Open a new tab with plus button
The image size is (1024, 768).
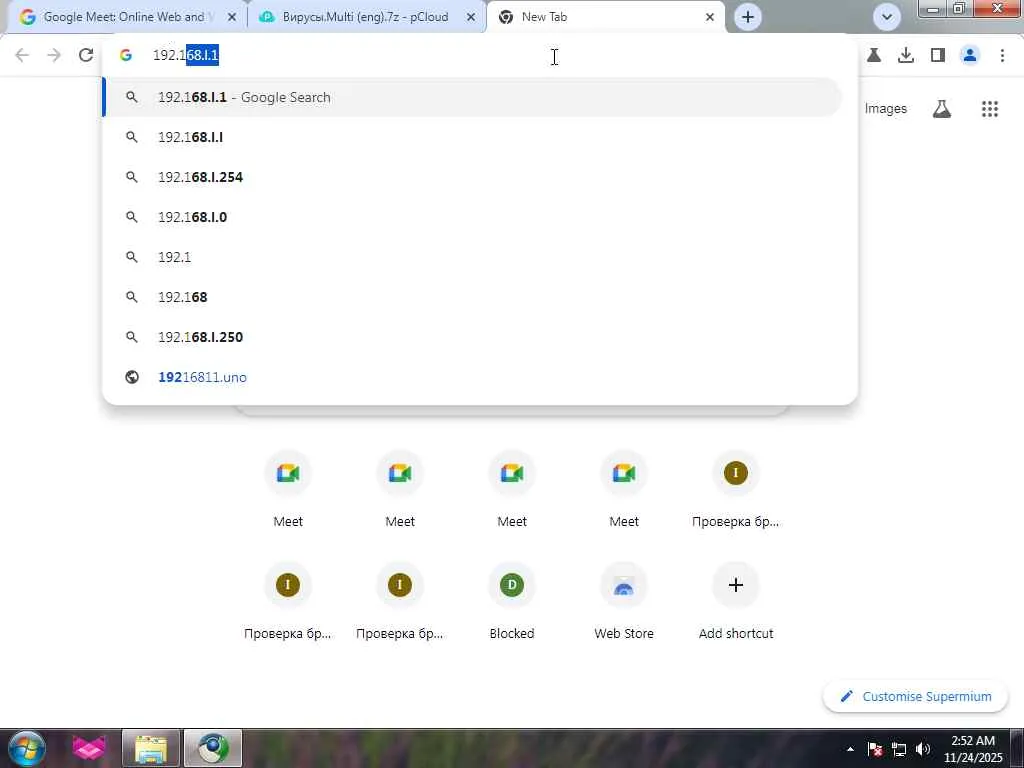(x=748, y=17)
